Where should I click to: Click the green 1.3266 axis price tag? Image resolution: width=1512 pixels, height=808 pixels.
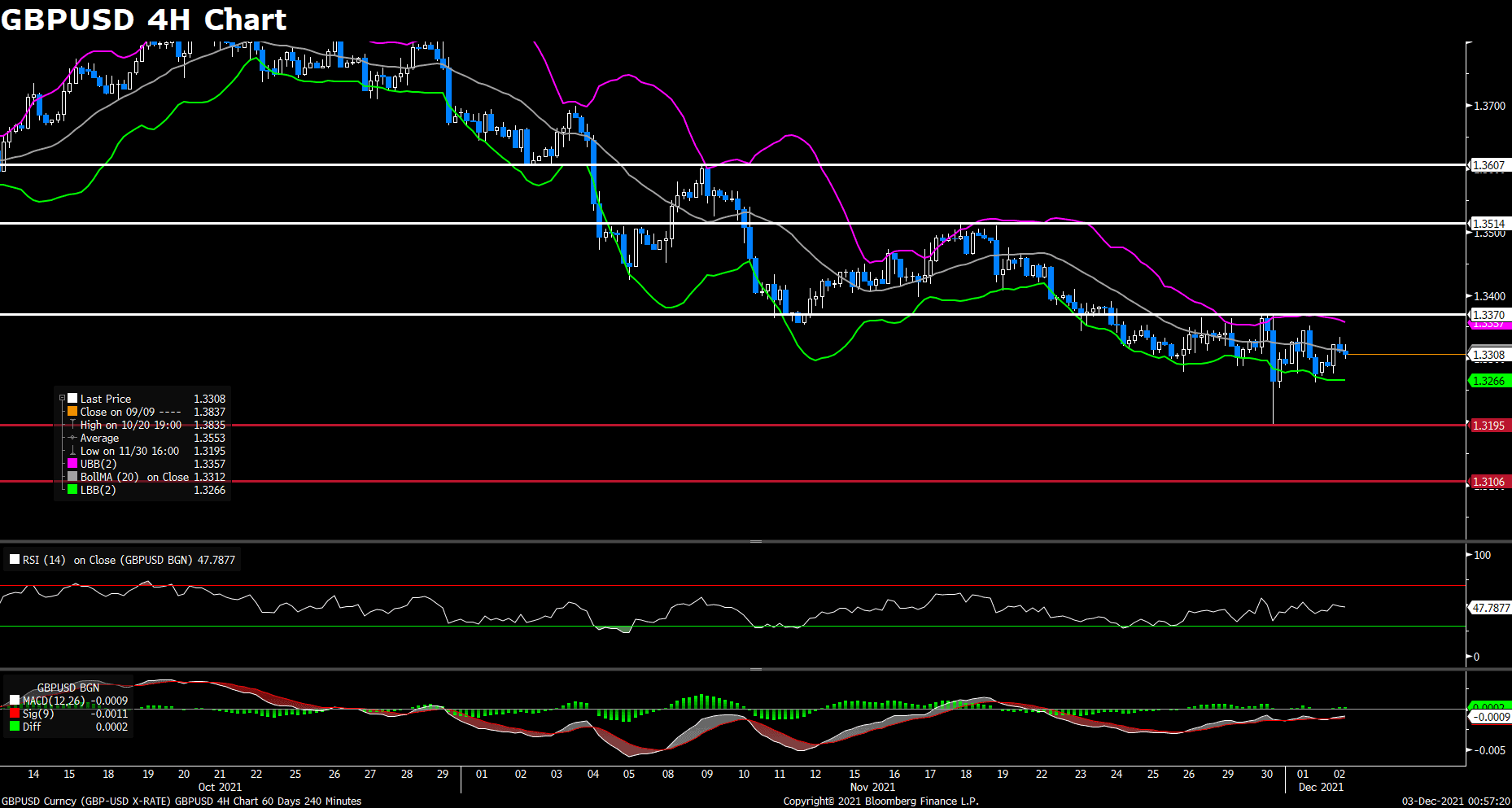(1488, 381)
